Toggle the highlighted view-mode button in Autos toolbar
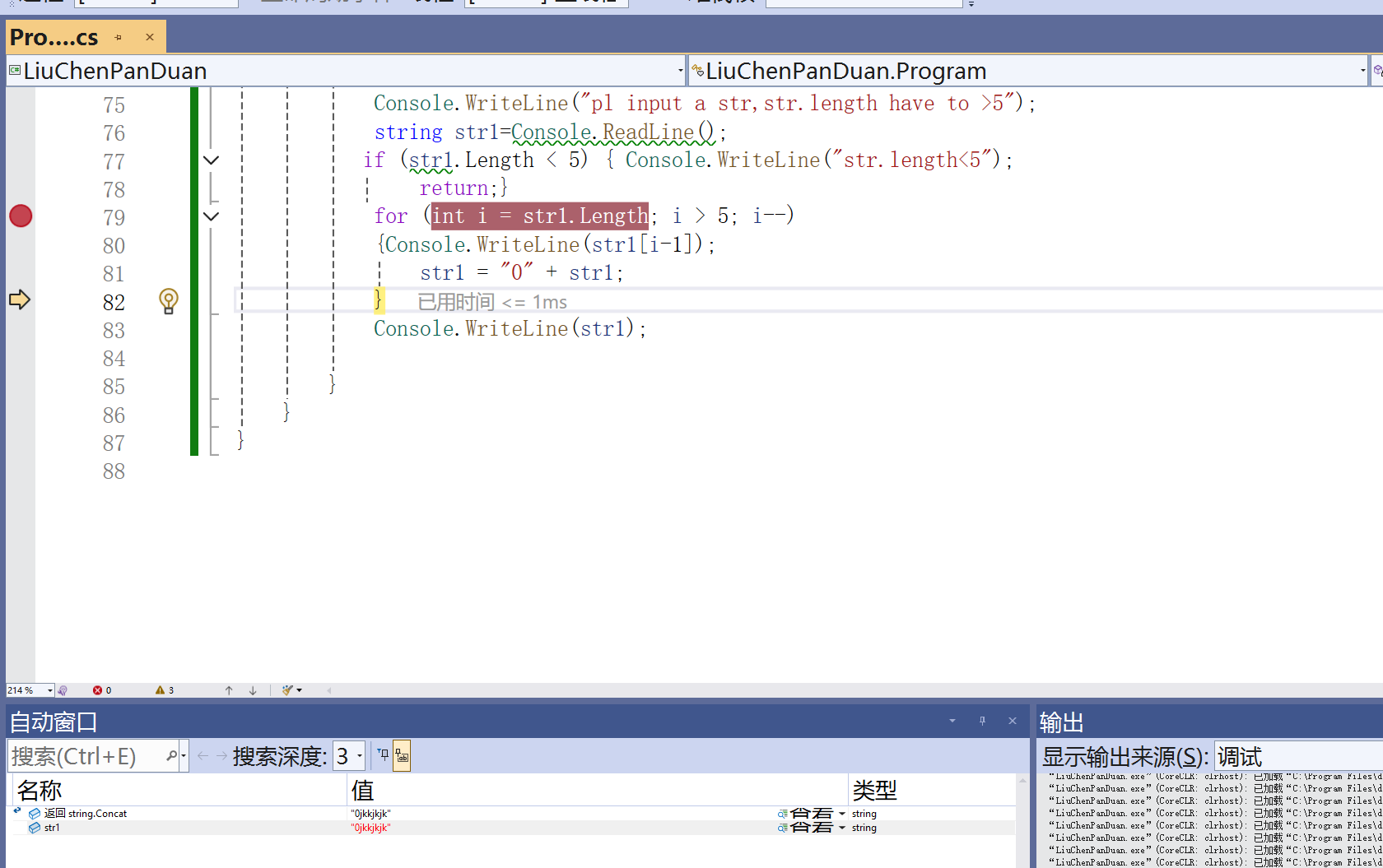 click(402, 756)
